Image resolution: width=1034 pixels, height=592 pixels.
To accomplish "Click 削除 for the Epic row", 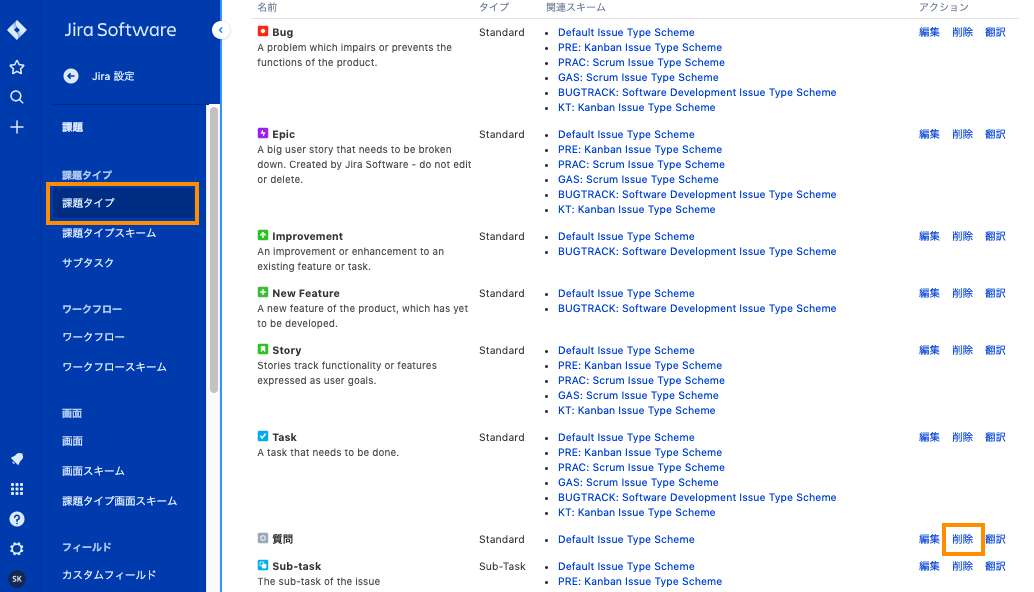I will pos(962,134).
